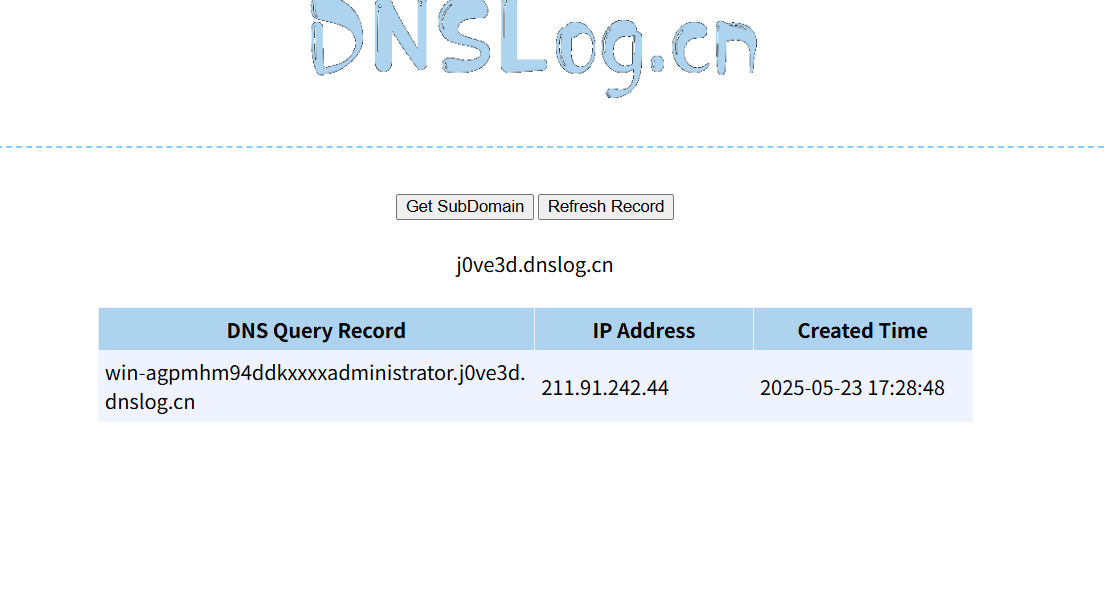Image resolution: width=1106 pixels, height=589 pixels.
Task: Click the Get SubDomain button
Action: click(465, 207)
